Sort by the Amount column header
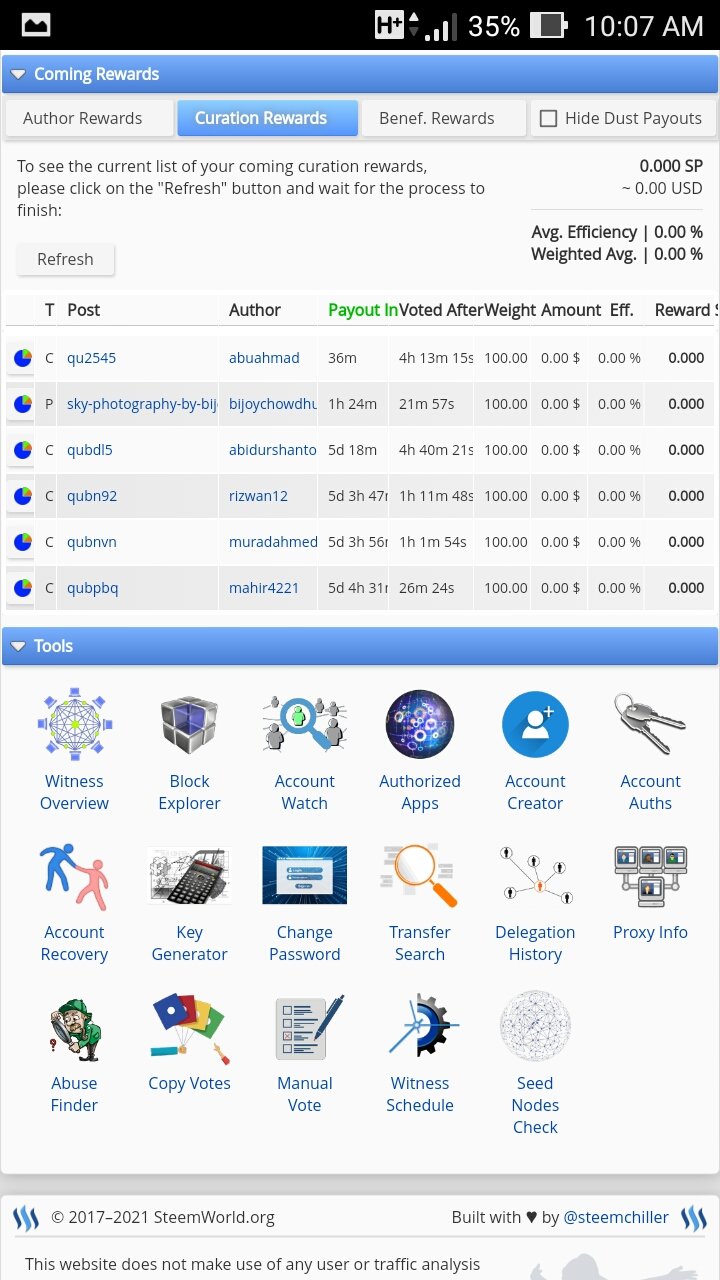720x1280 pixels. coord(571,310)
